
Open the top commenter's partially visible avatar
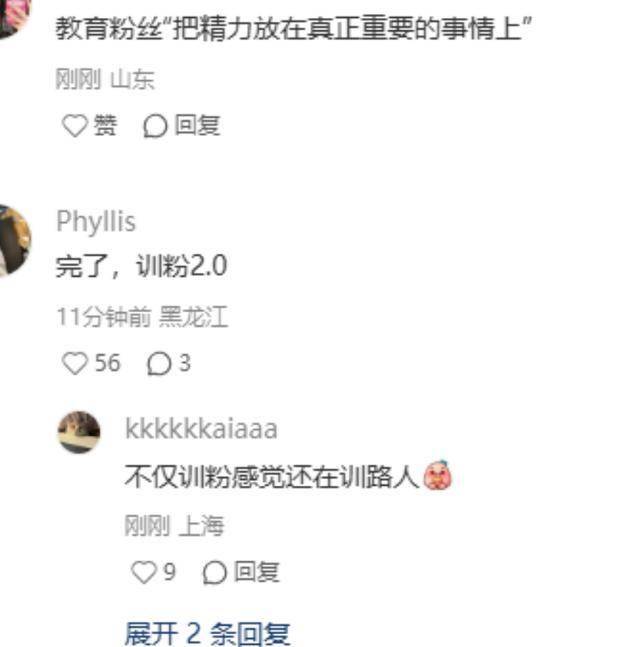point(15,19)
